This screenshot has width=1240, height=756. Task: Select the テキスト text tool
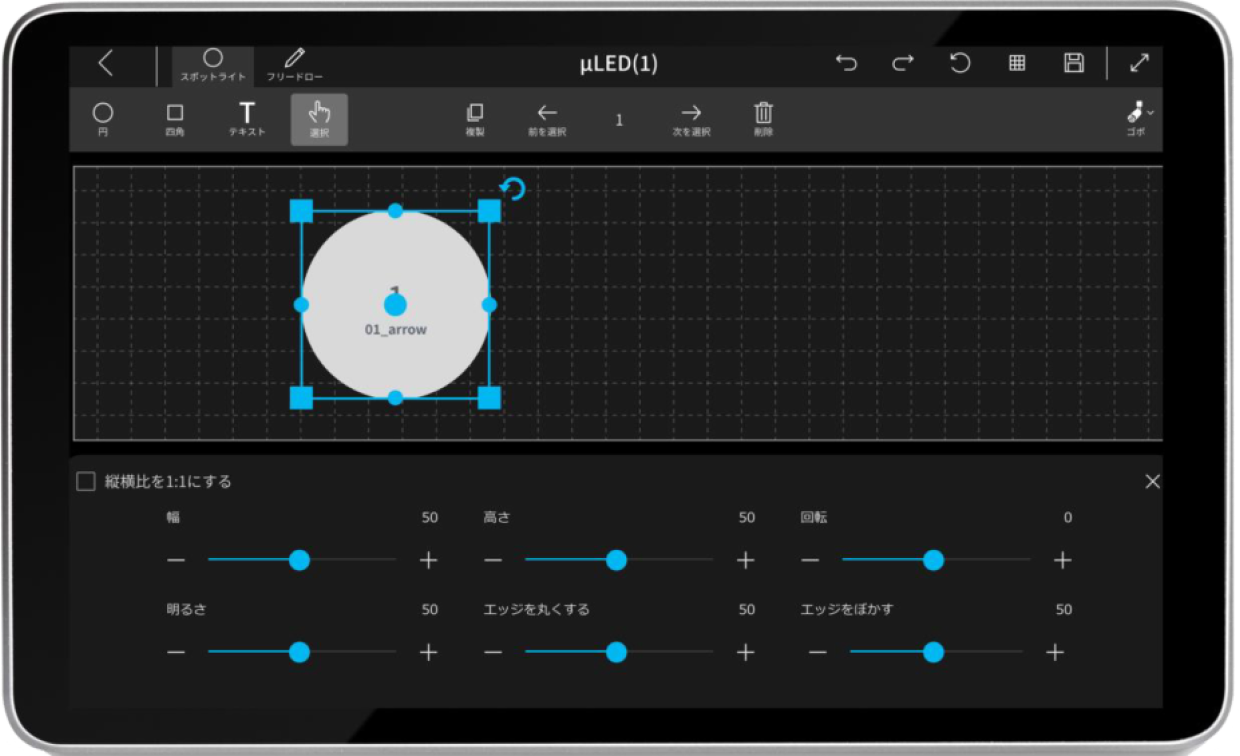pyautogui.click(x=247, y=119)
